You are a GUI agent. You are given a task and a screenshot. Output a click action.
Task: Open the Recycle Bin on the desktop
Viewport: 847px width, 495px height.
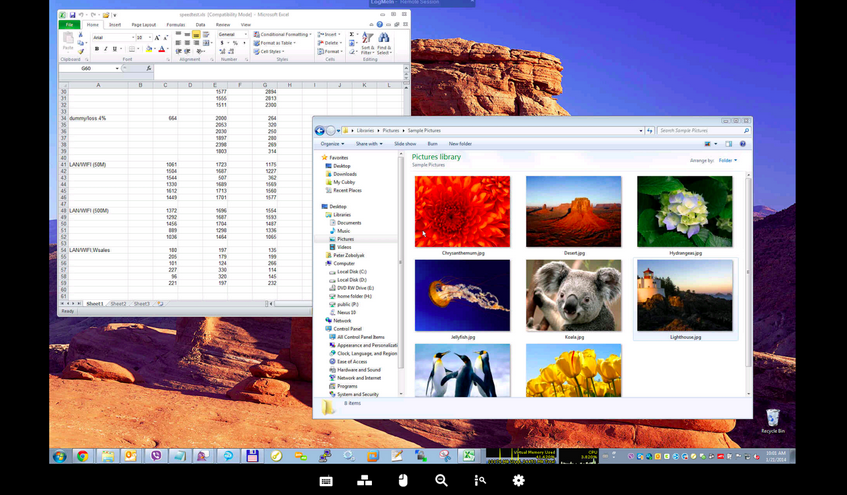771,418
